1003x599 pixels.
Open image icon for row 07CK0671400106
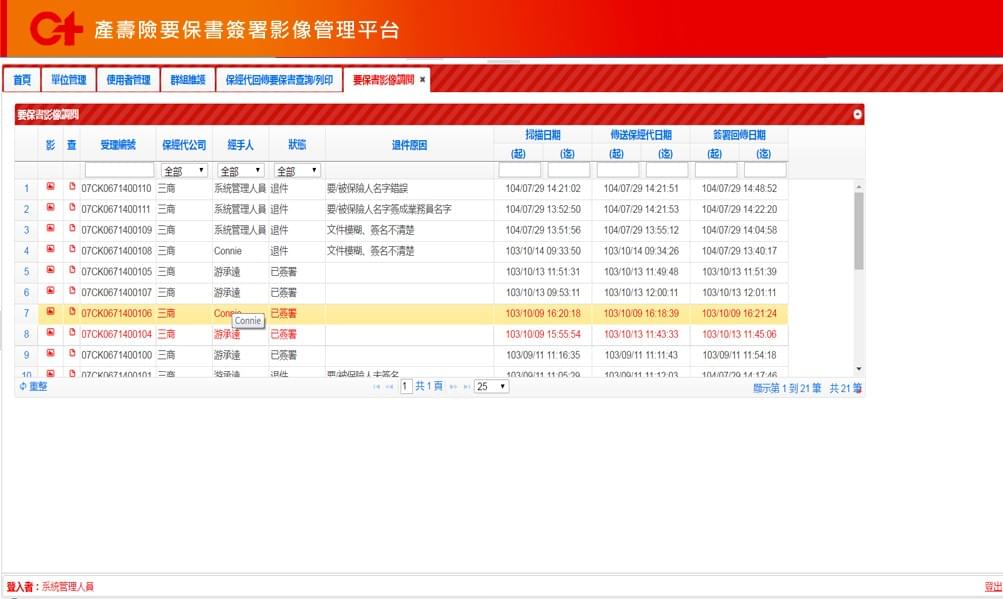point(51,311)
